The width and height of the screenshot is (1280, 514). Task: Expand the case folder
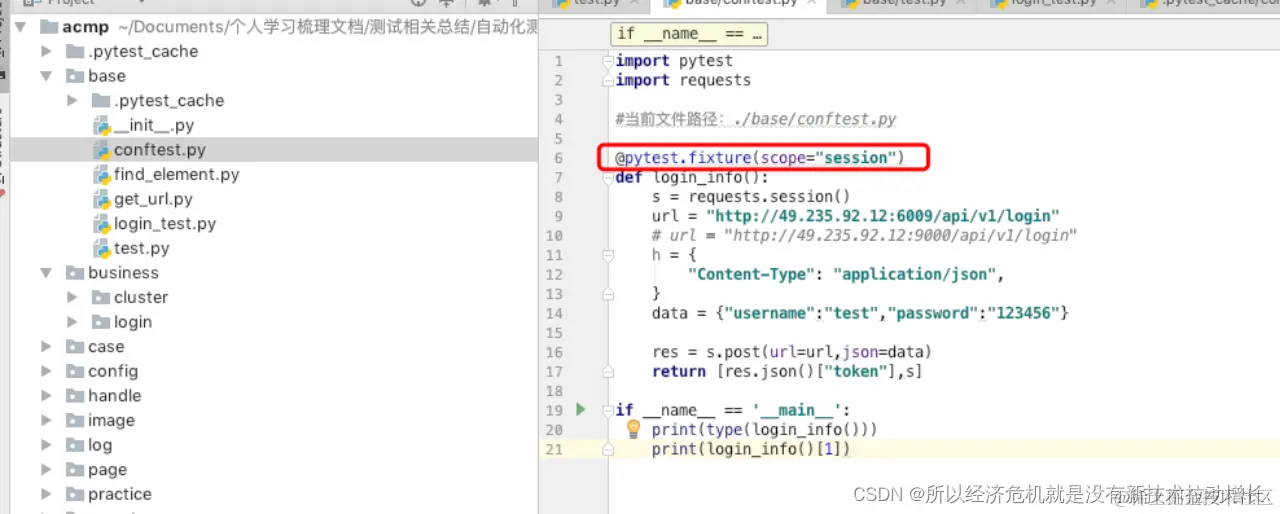click(46, 346)
